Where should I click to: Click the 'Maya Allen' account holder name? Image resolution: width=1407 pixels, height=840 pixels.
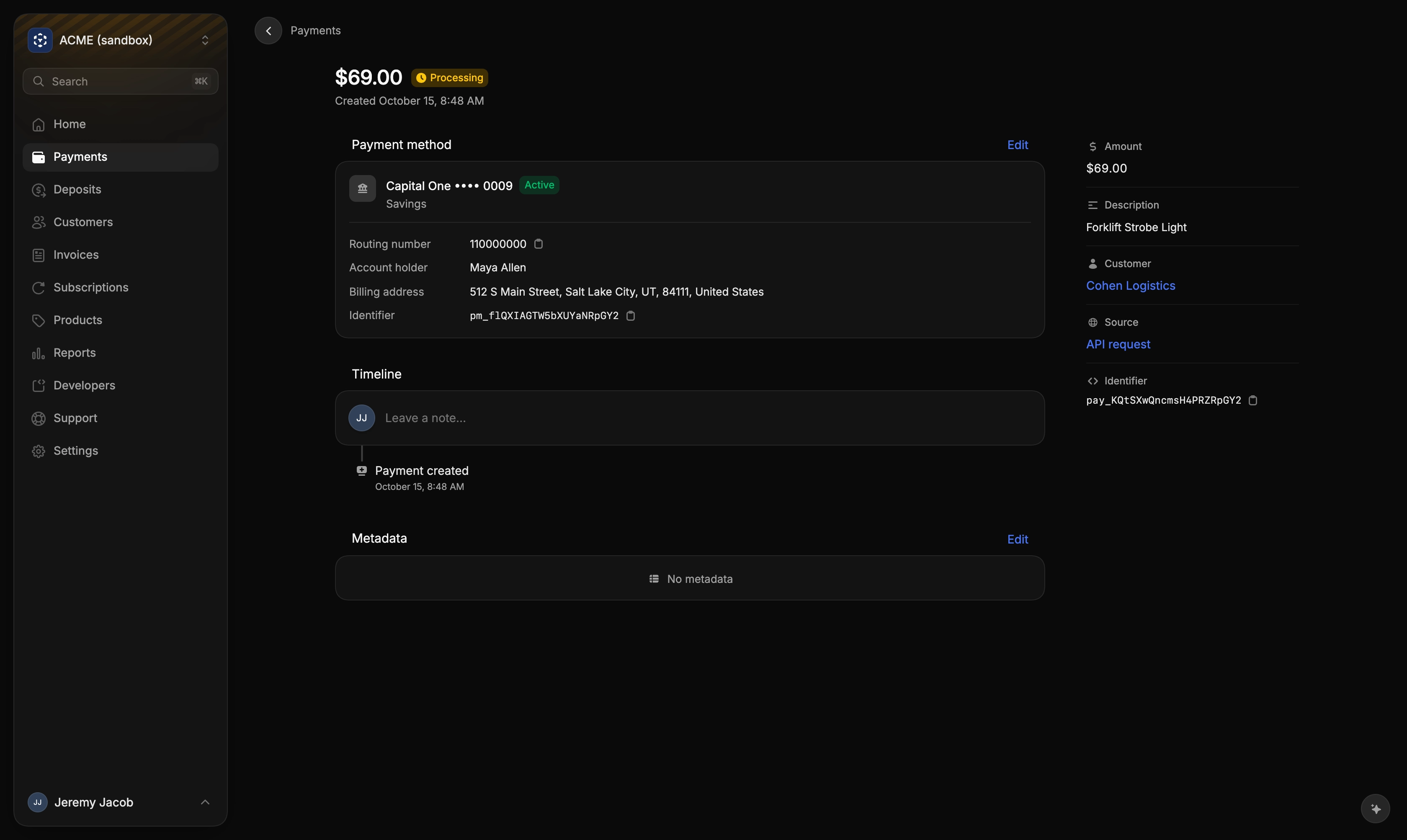(x=497, y=268)
